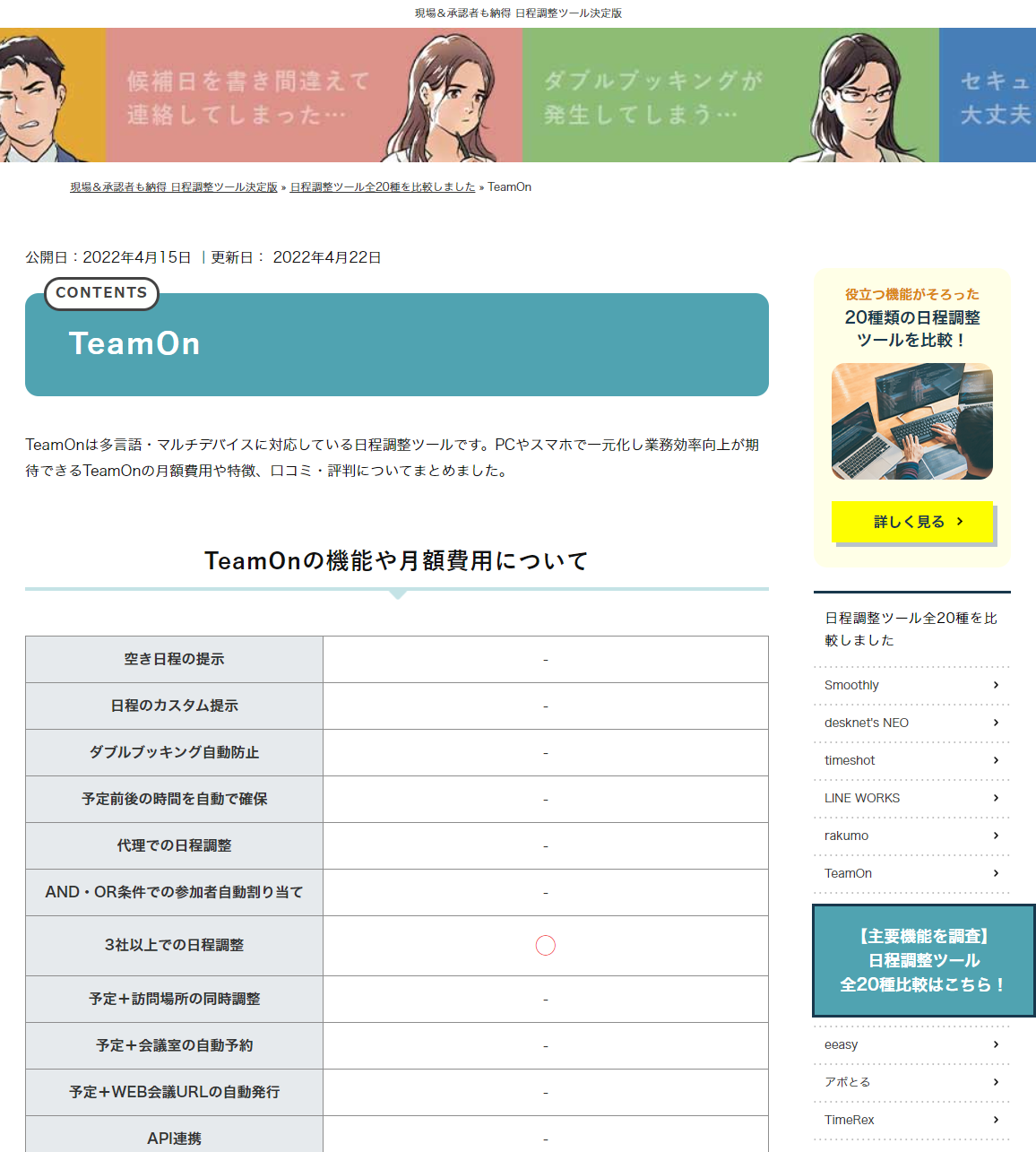
Task: Open the 日程調整ツール全20種を比較しました breadcrumb link
Action: [x=383, y=187]
